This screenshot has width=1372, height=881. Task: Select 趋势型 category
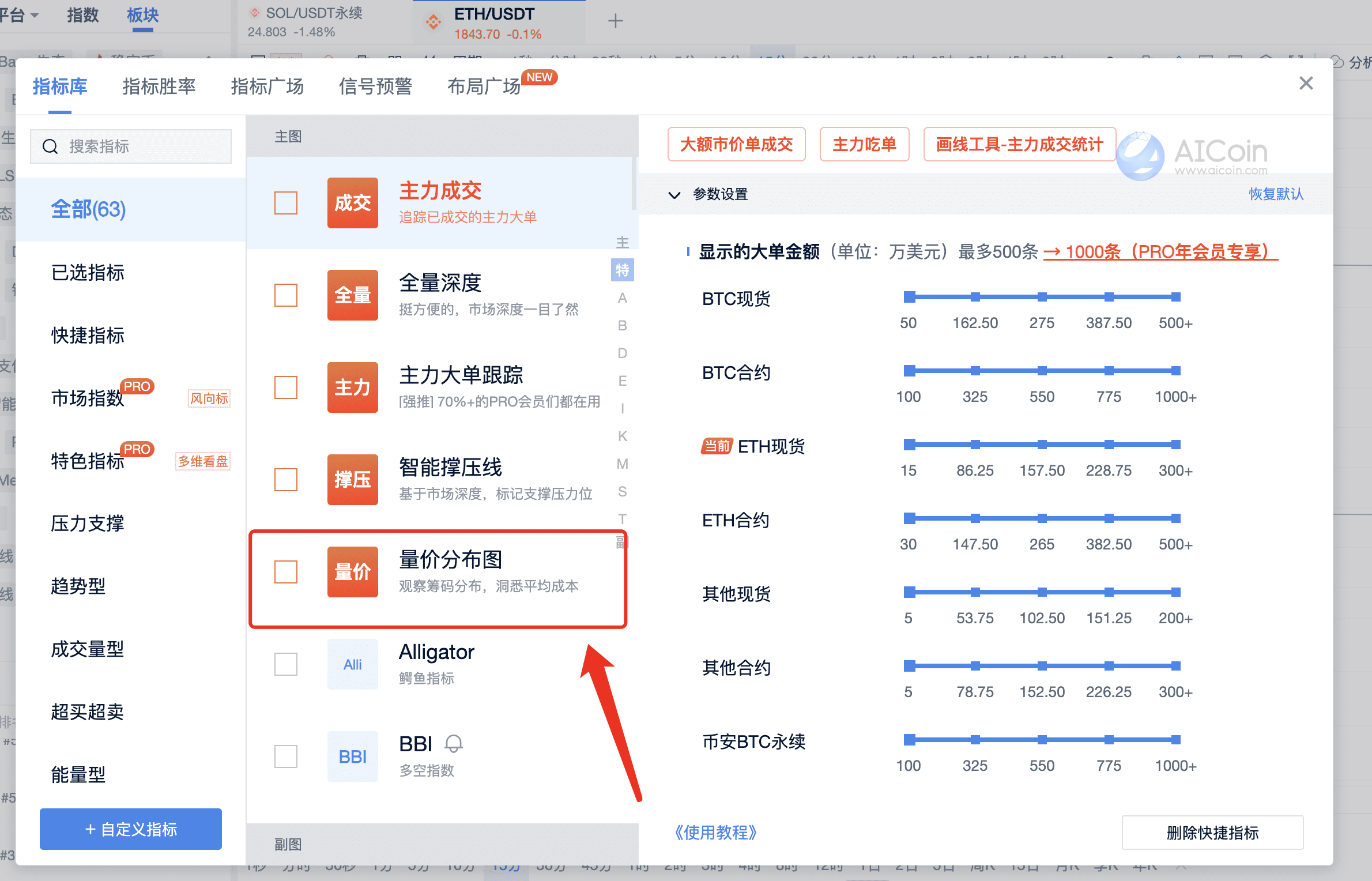(131, 586)
